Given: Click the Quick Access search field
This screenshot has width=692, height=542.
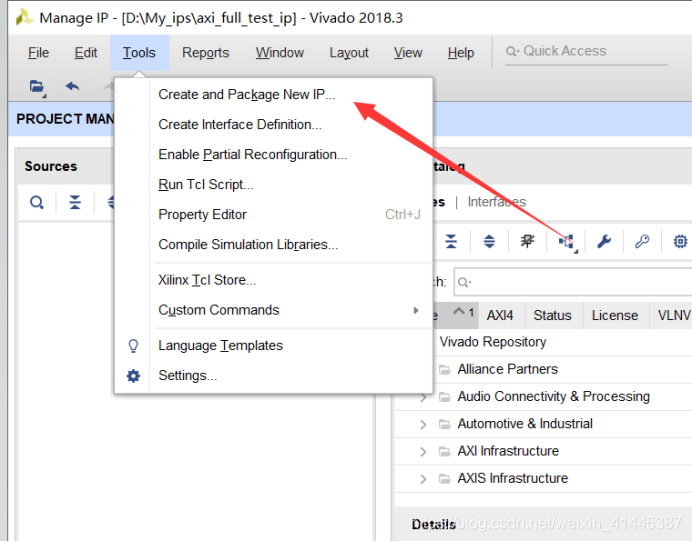Looking at the screenshot, I should tap(586, 52).
